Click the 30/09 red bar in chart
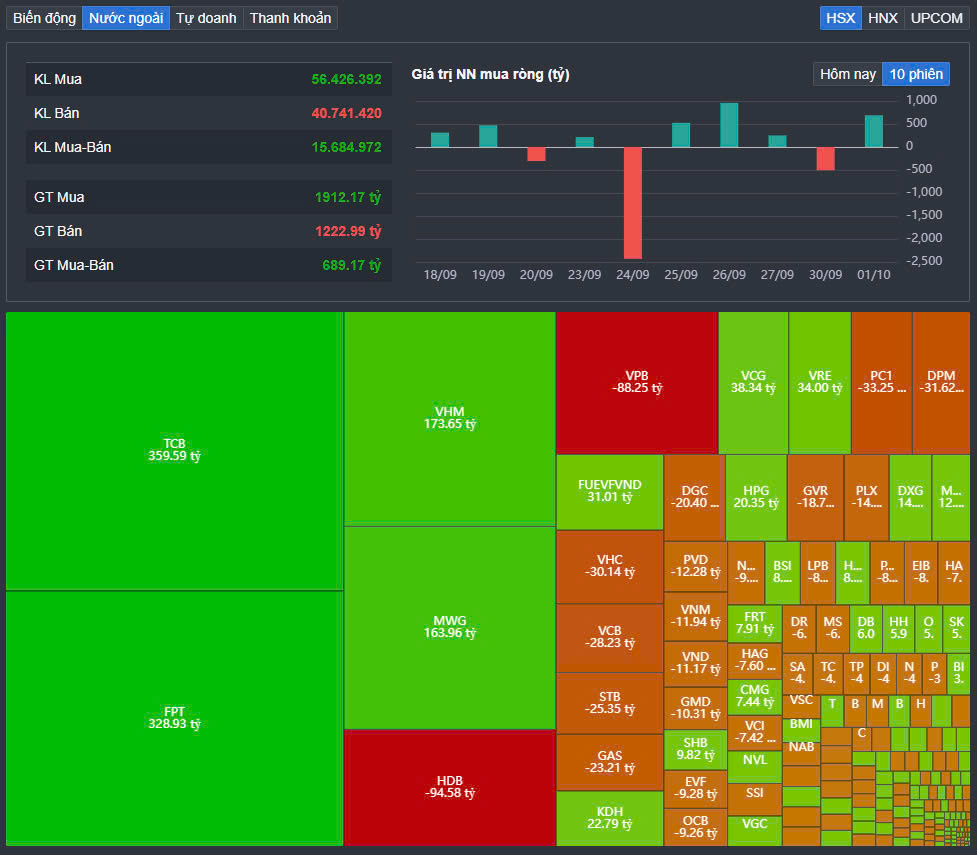Image resolution: width=977 pixels, height=855 pixels. tap(826, 159)
